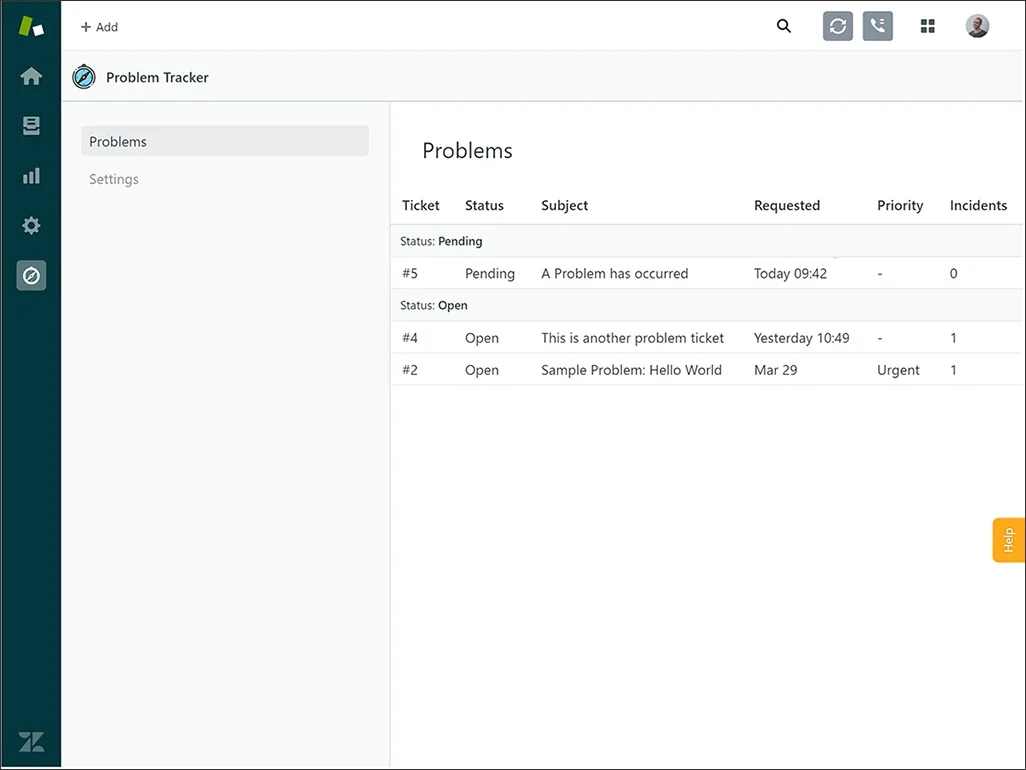This screenshot has width=1026, height=770.
Task: Open the search icon
Action: 784,26
